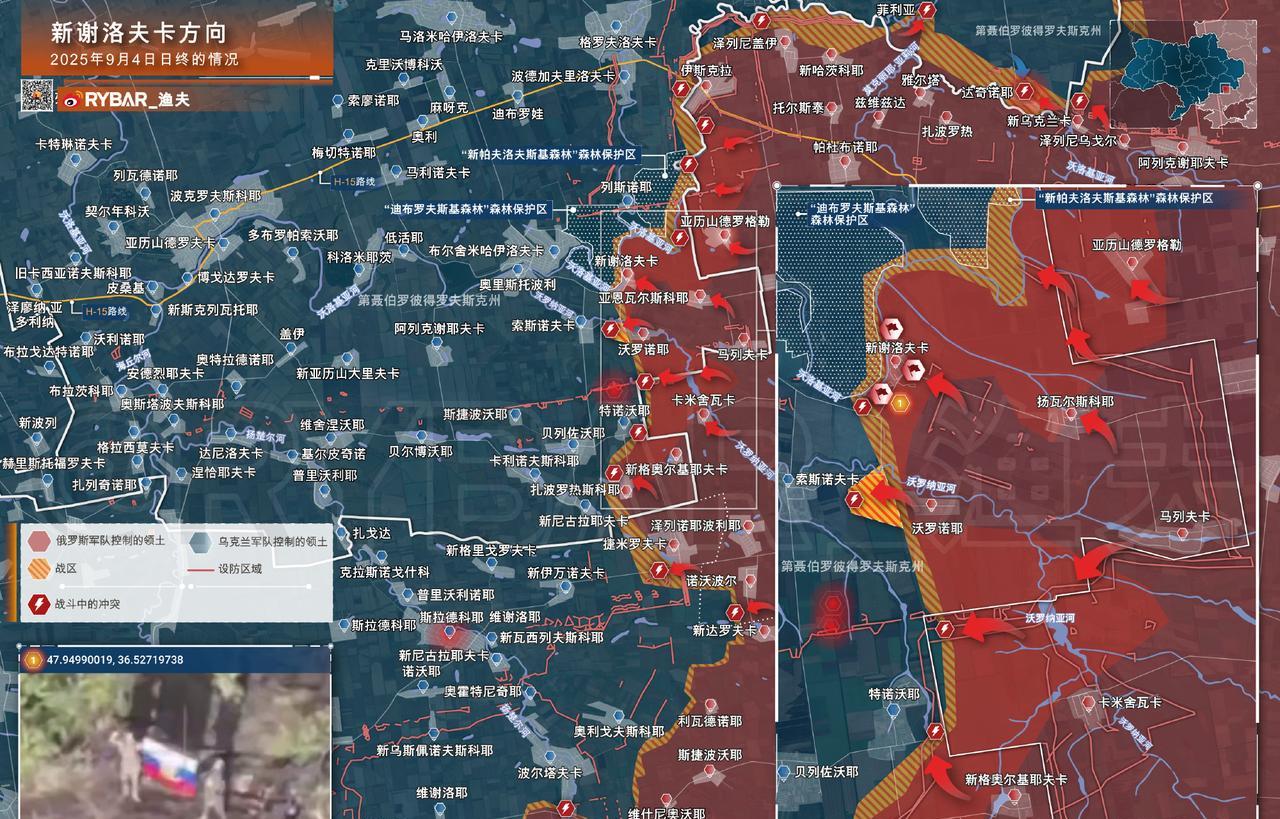Click the label 新亚历山大里夫卡
1280x819 pixels.
click(347, 373)
